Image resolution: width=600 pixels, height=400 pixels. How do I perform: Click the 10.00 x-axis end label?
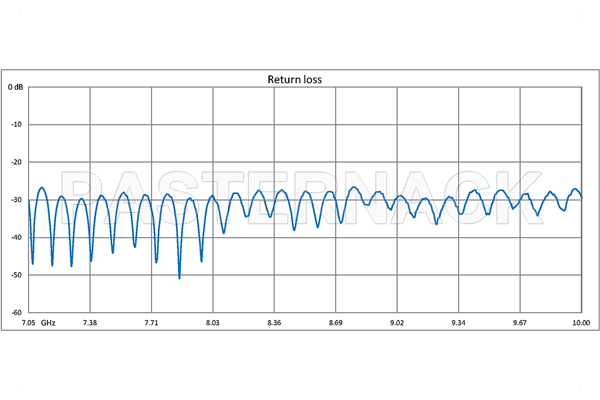[579, 323]
